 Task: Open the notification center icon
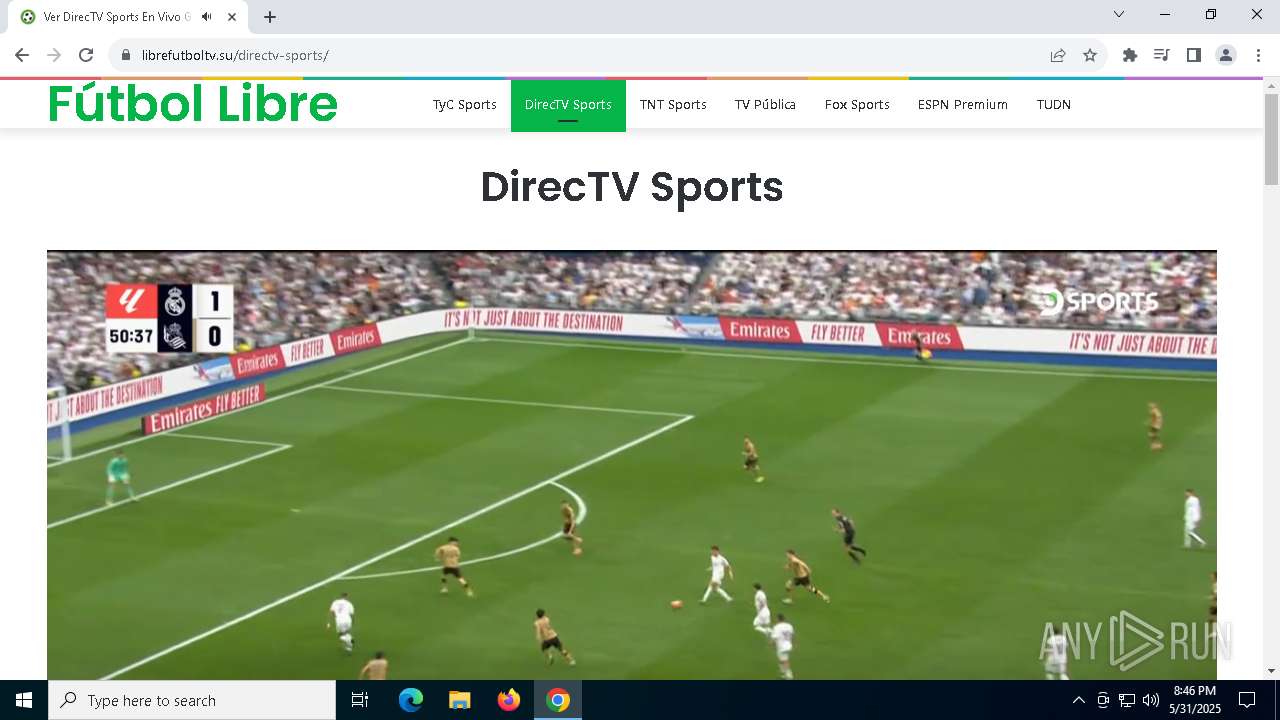coord(1247,700)
